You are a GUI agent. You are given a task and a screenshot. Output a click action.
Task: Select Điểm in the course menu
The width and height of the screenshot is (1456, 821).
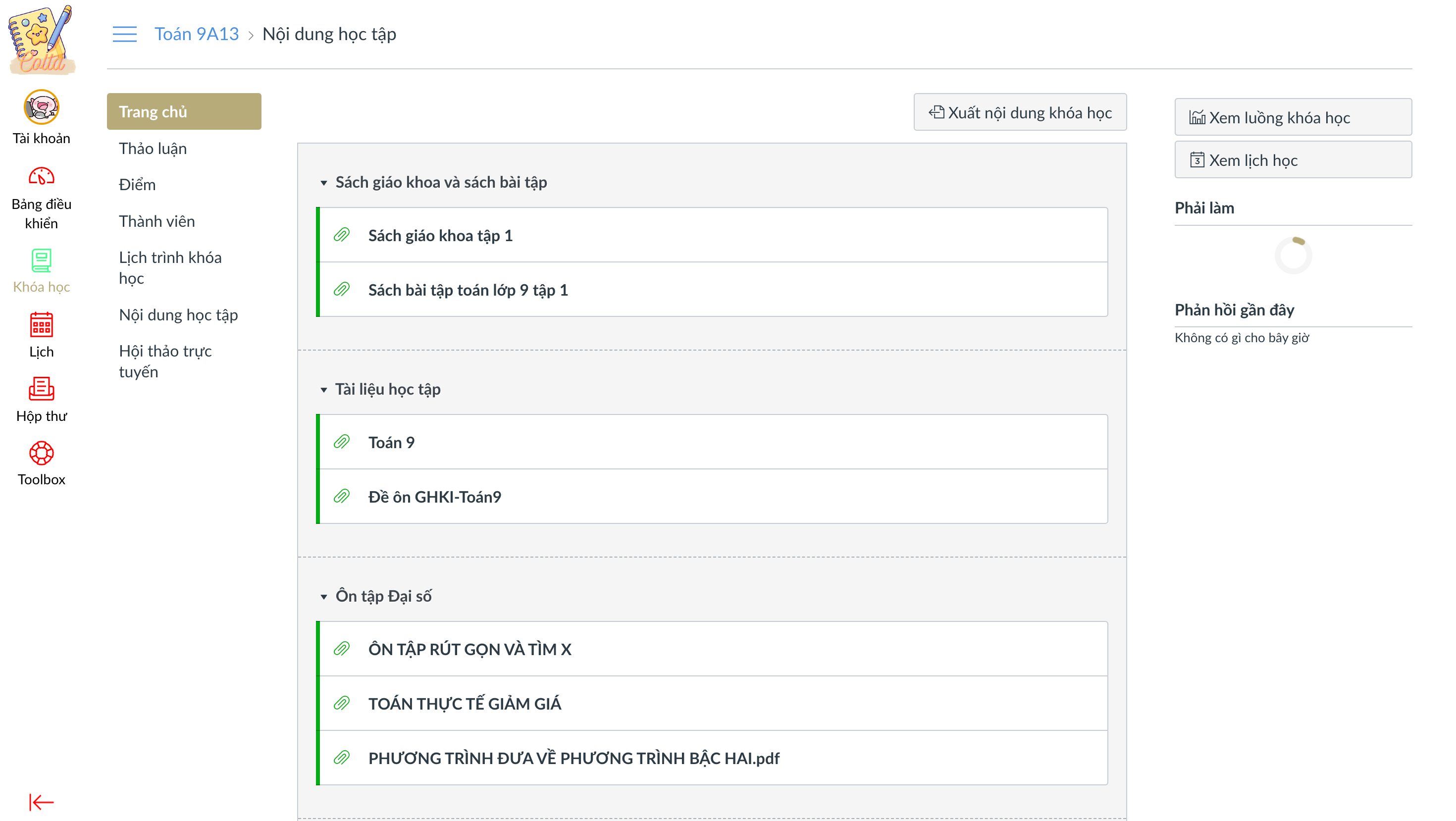click(x=137, y=185)
